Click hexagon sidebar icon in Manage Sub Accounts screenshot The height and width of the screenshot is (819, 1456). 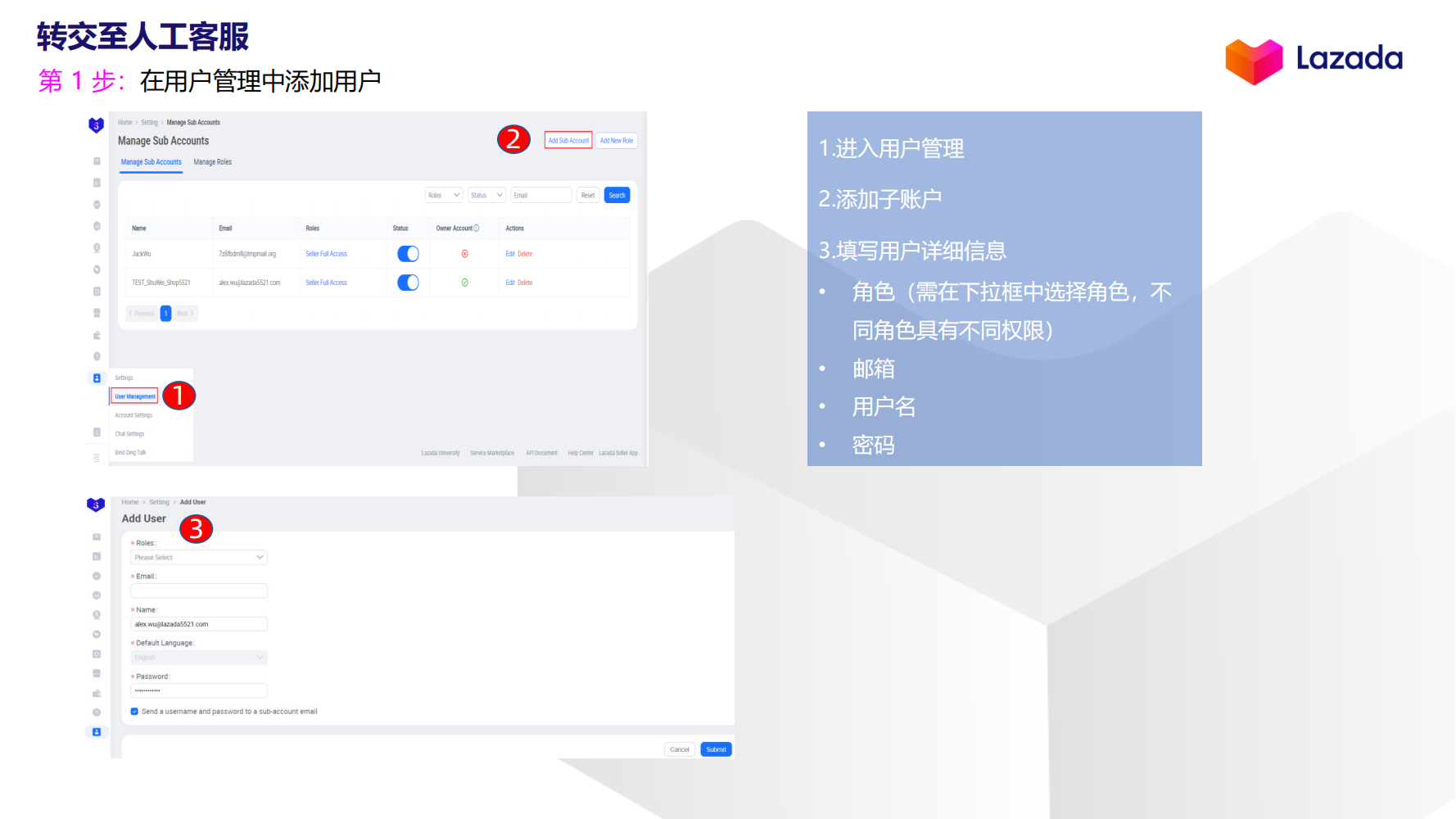[97, 226]
